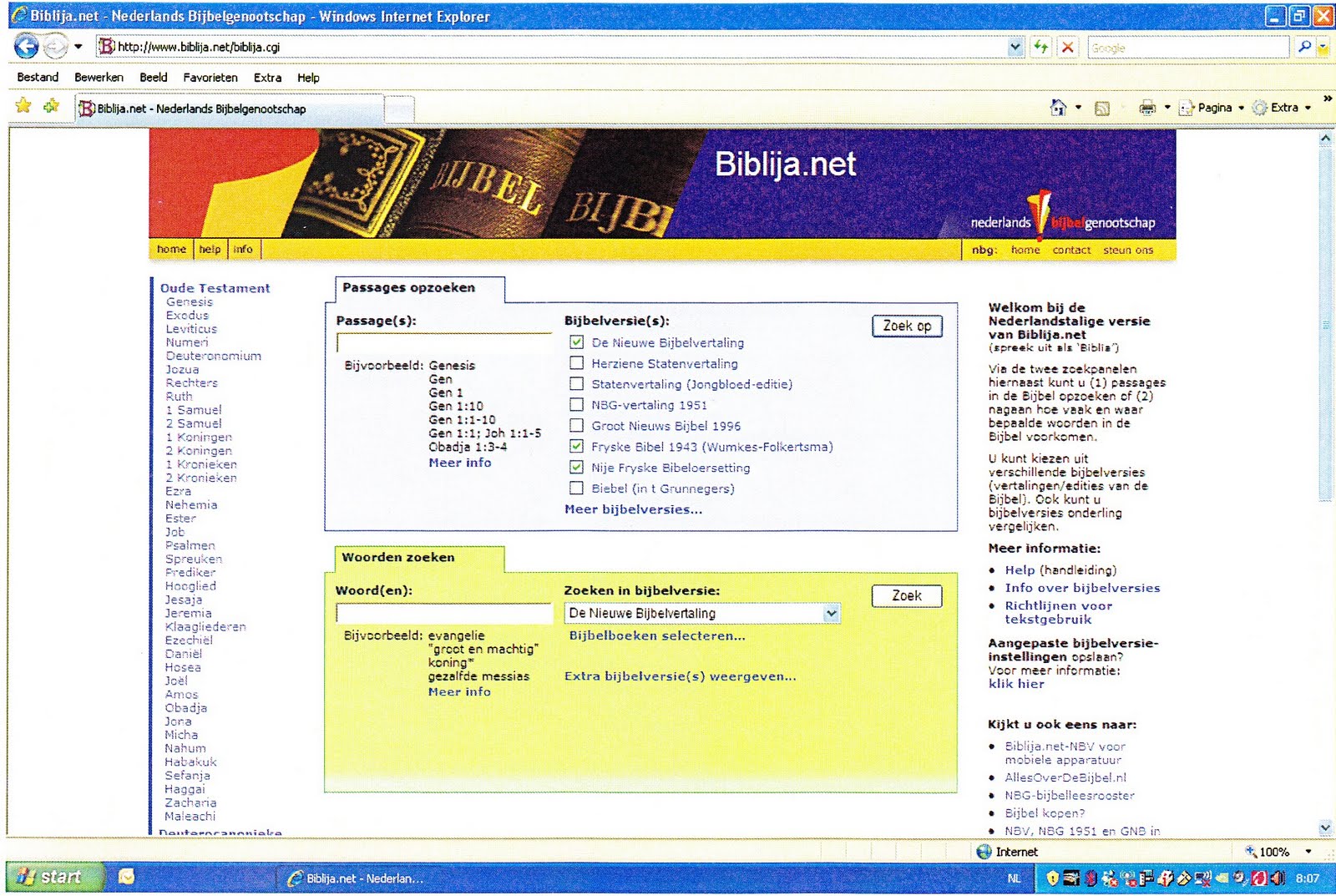Check the Herziene Statenvertaling checkbox
This screenshot has width=1336, height=896.
click(x=576, y=363)
